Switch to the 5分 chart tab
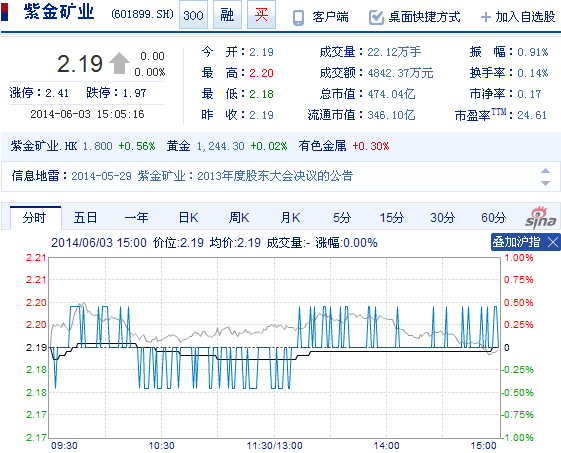This screenshot has height=453, width=561. pos(342,218)
